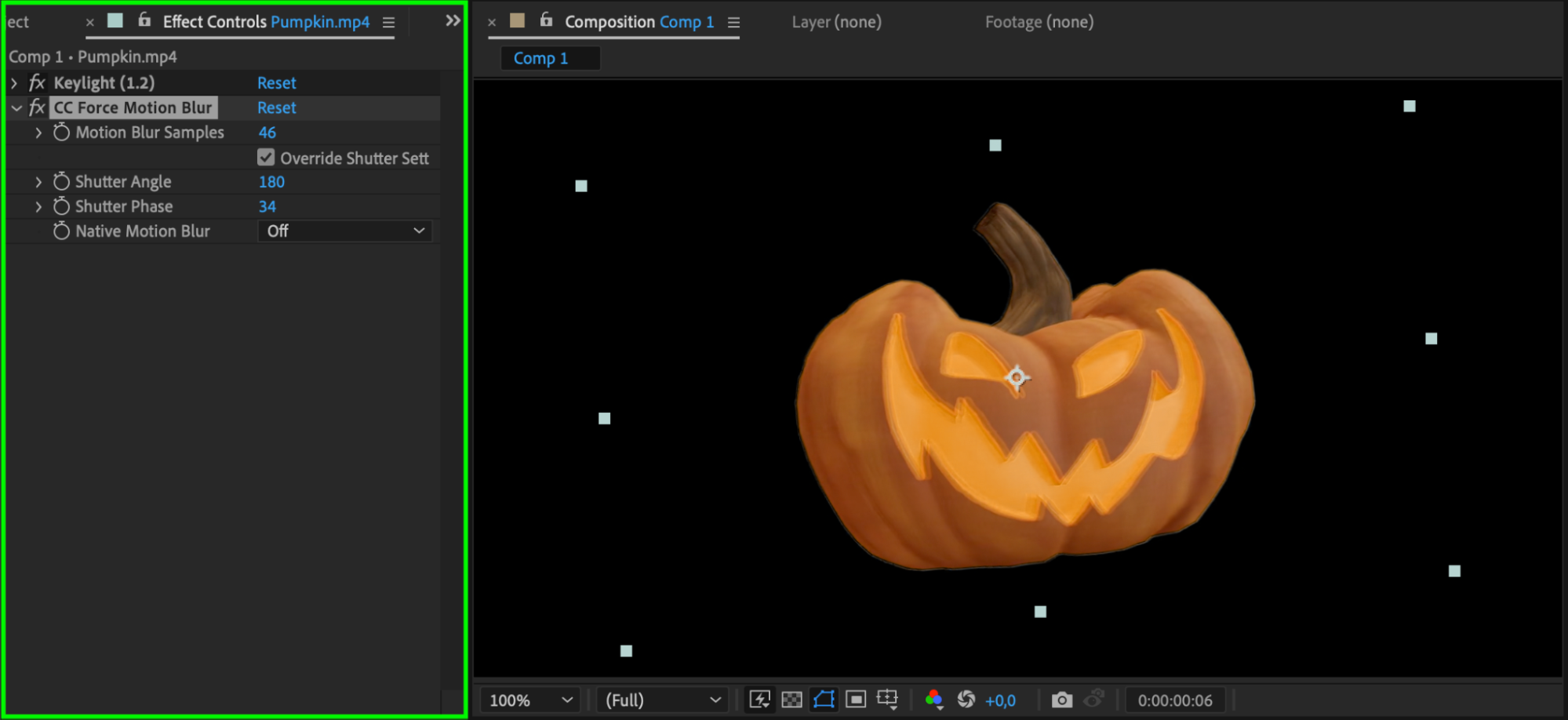
Task: Click the Region of Interest icon
Action: click(x=856, y=699)
